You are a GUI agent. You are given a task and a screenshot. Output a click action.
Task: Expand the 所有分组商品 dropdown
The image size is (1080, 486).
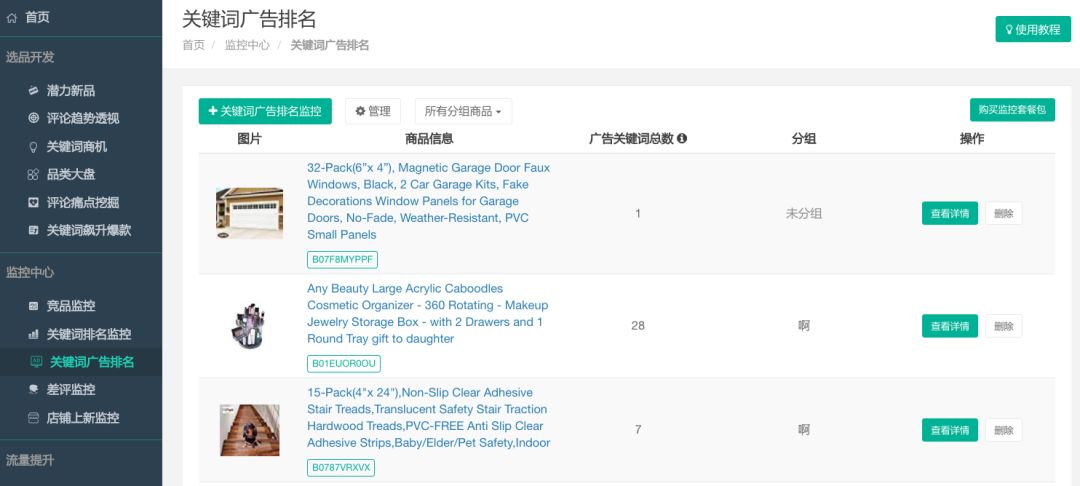click(x=463, y=112)
